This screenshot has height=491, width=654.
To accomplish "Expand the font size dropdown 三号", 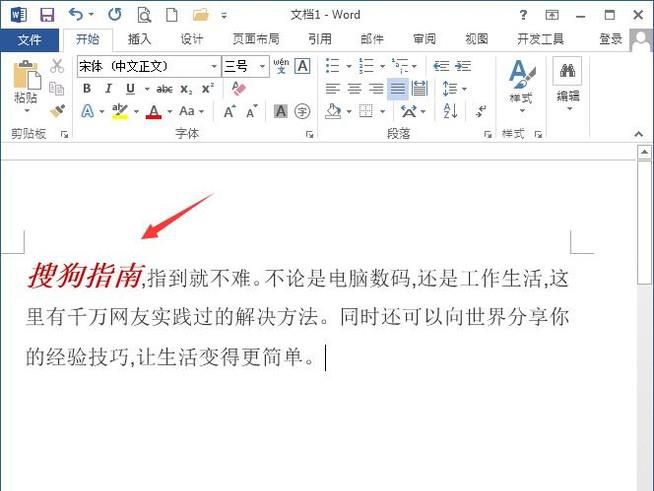I will click(262, 66).
